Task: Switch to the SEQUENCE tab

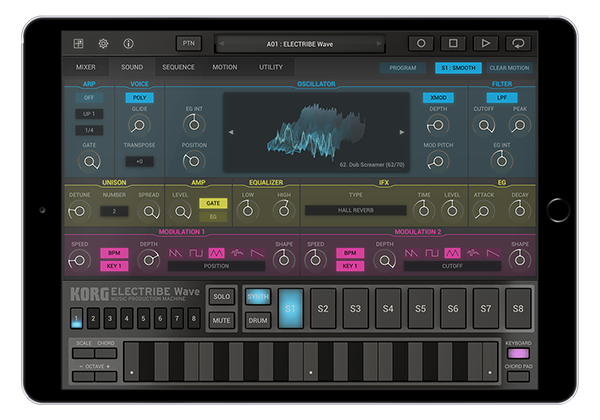Action: [x=178, y=67]
